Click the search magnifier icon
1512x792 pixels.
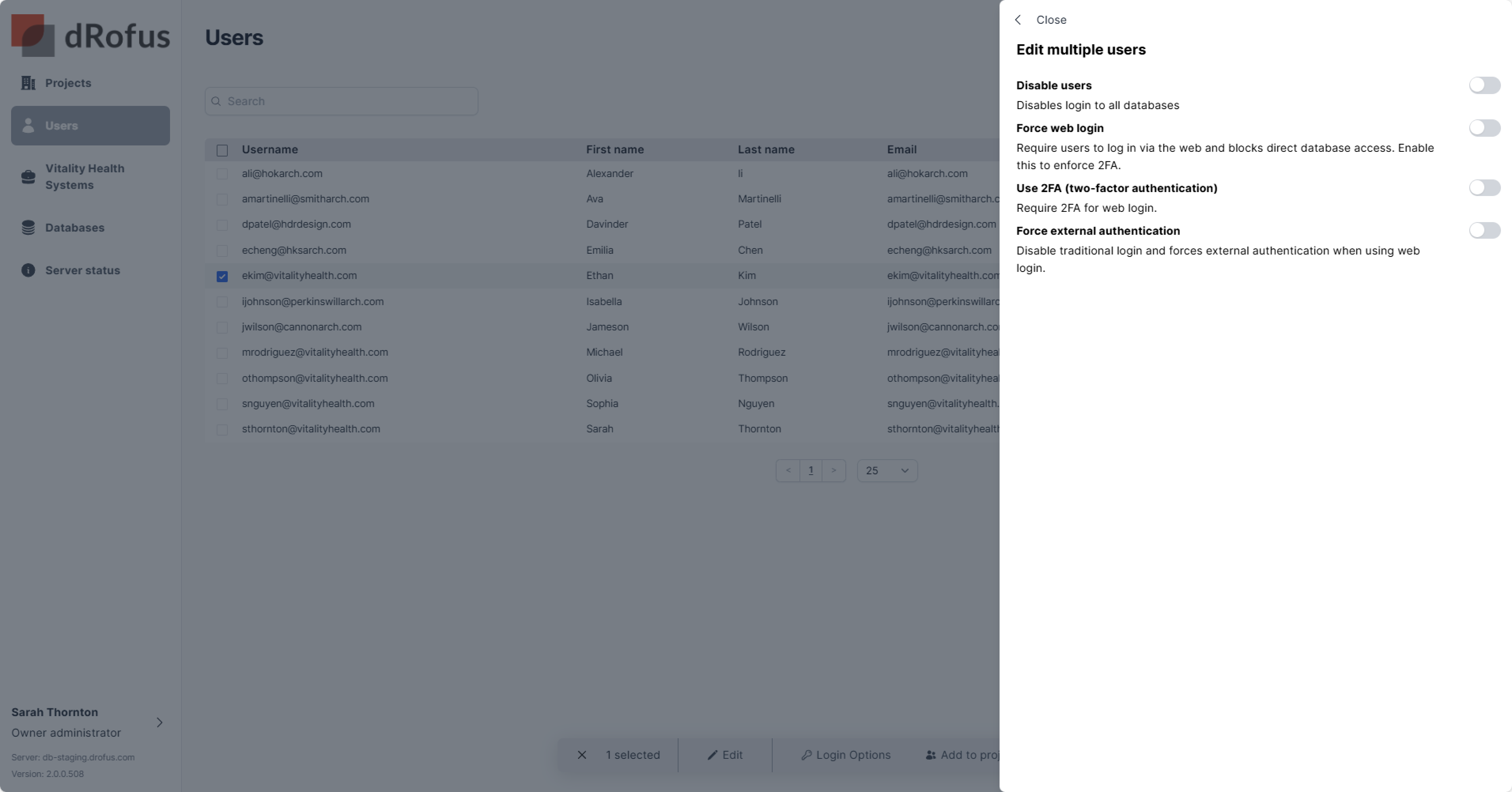tap(216, 102)
